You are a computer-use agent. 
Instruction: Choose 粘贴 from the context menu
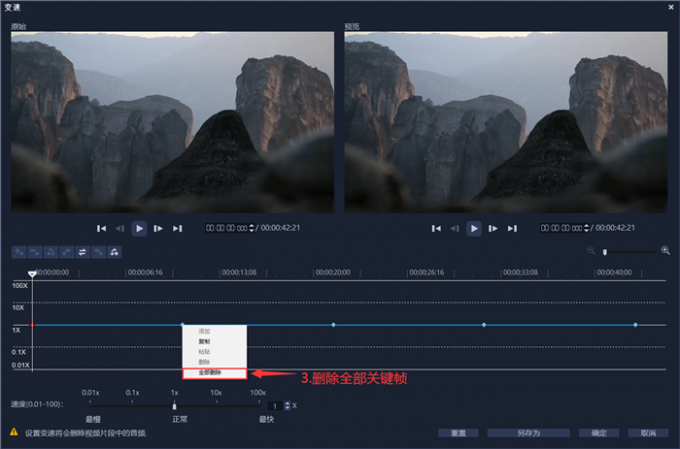[204, 352]
